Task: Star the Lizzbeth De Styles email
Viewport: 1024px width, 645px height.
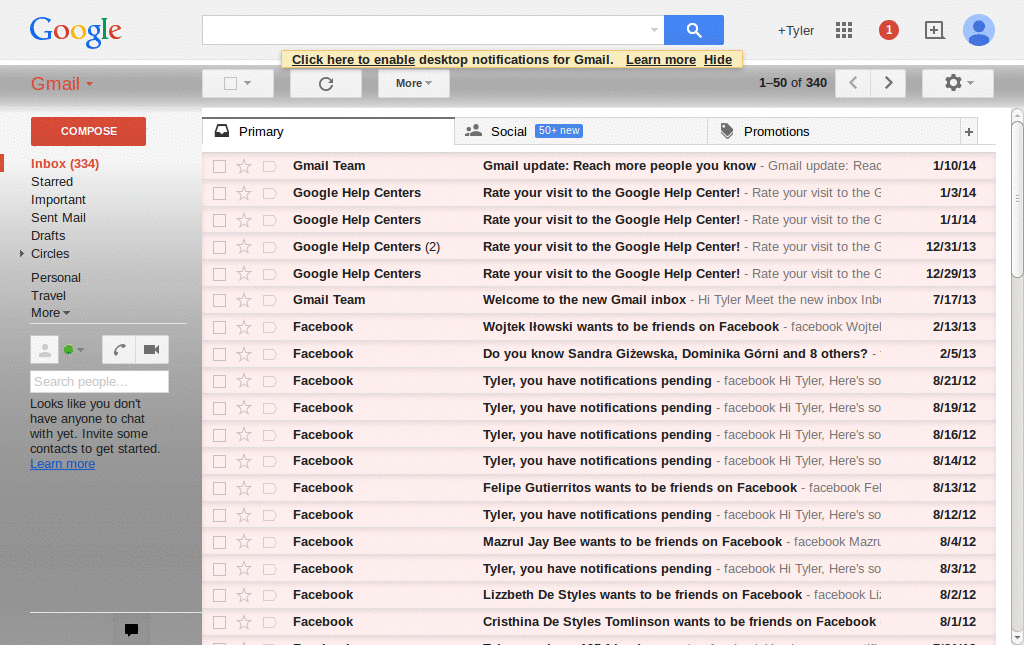Action: [244, 595]
